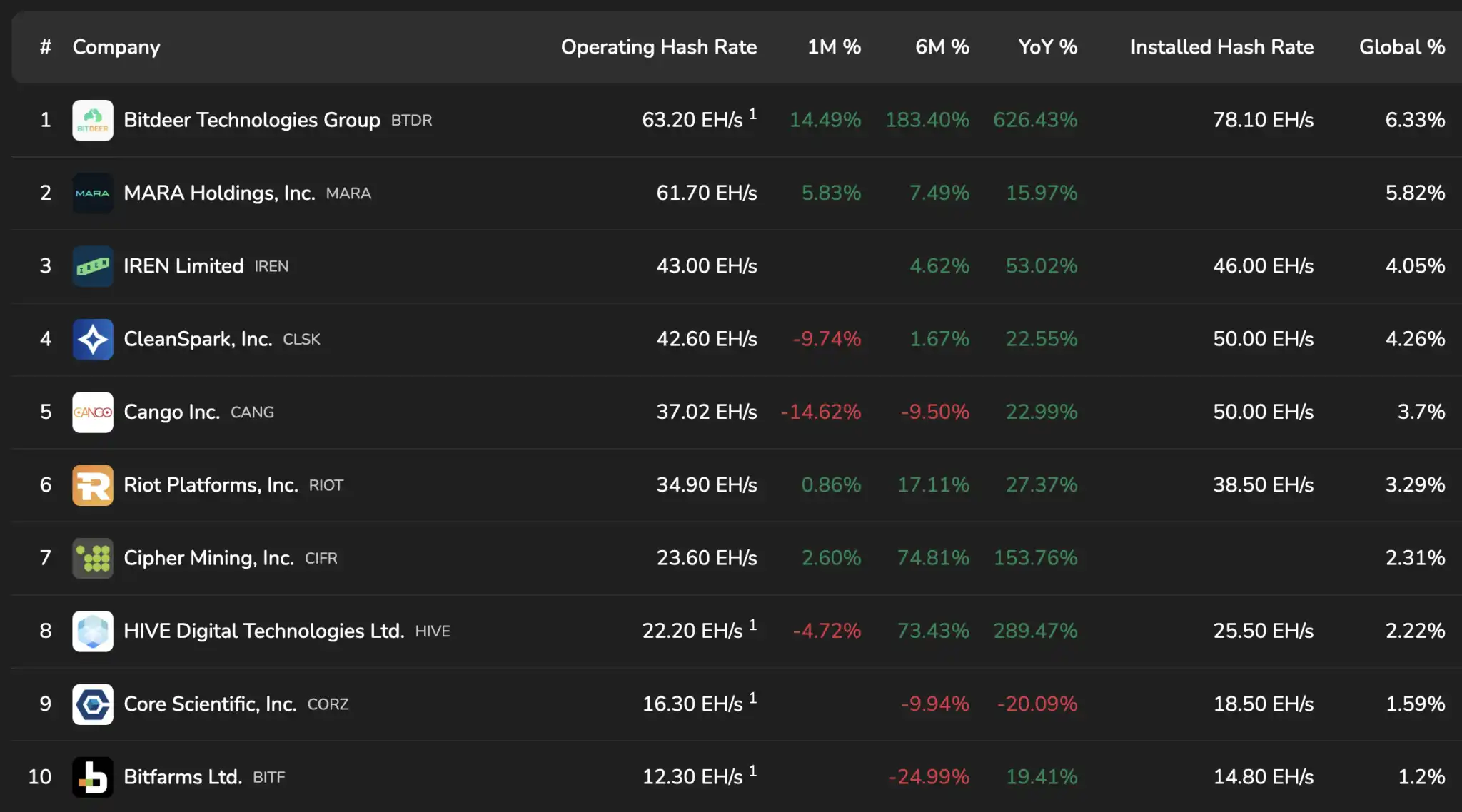Sort by Installed Hash Rate header

coord(1221,47)
